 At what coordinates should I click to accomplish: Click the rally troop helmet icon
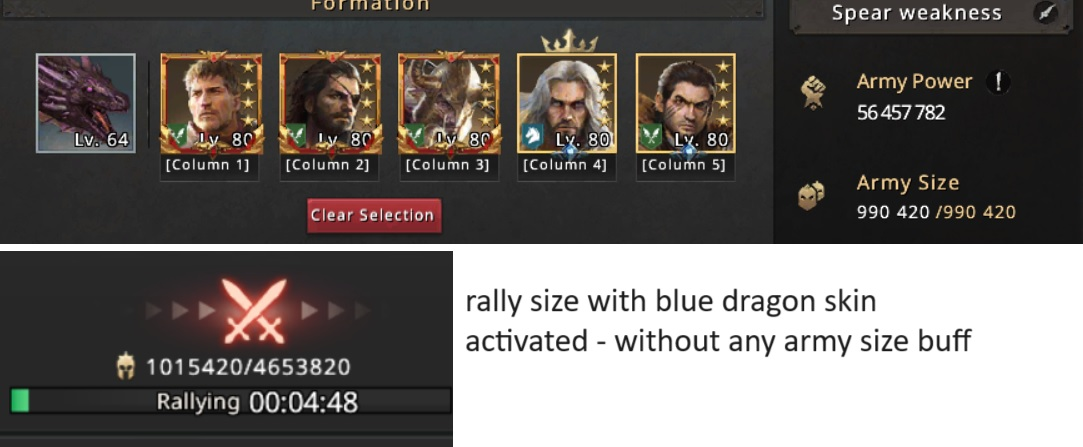point(126,366)
